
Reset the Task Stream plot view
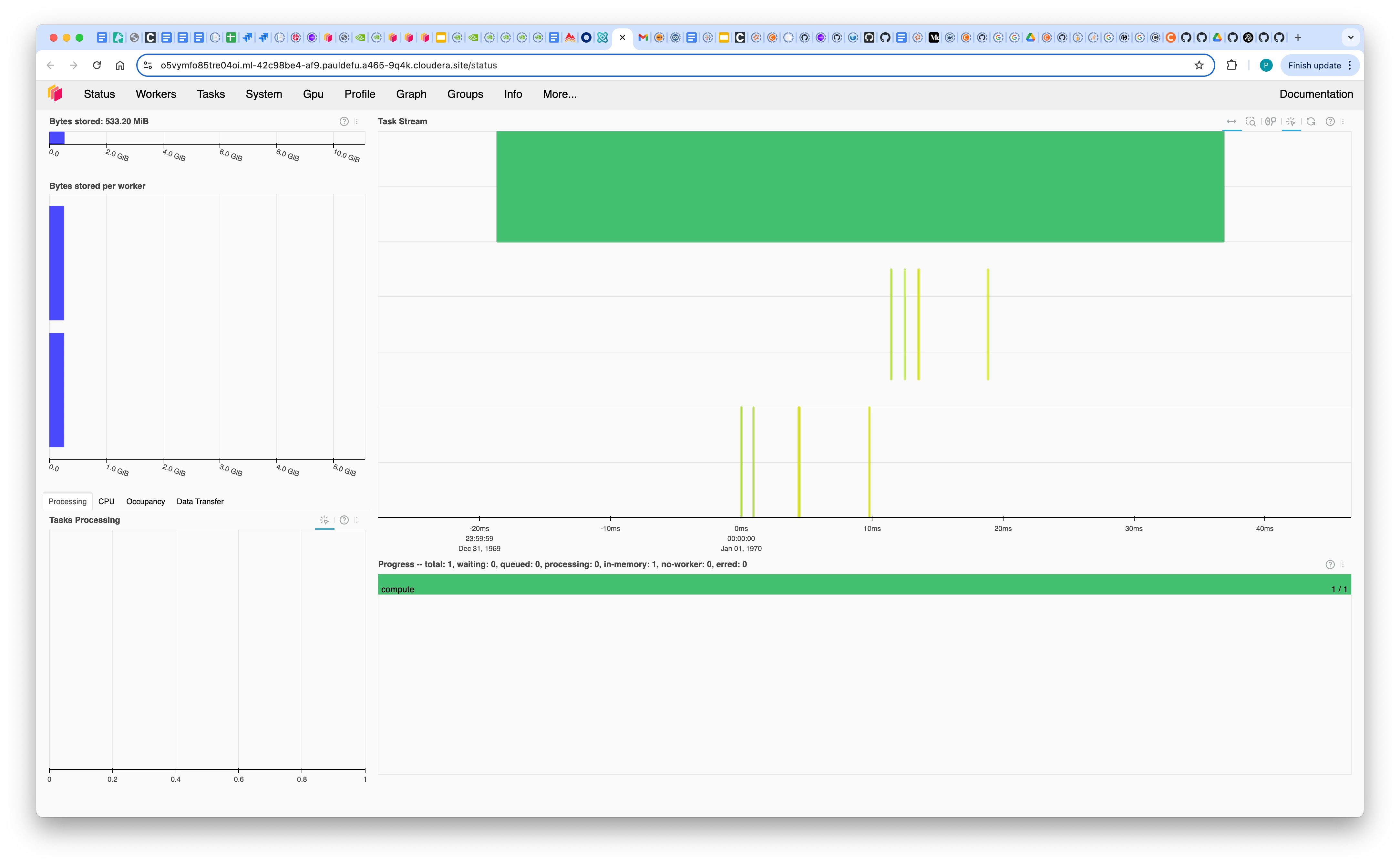[x=1311, y=121]
